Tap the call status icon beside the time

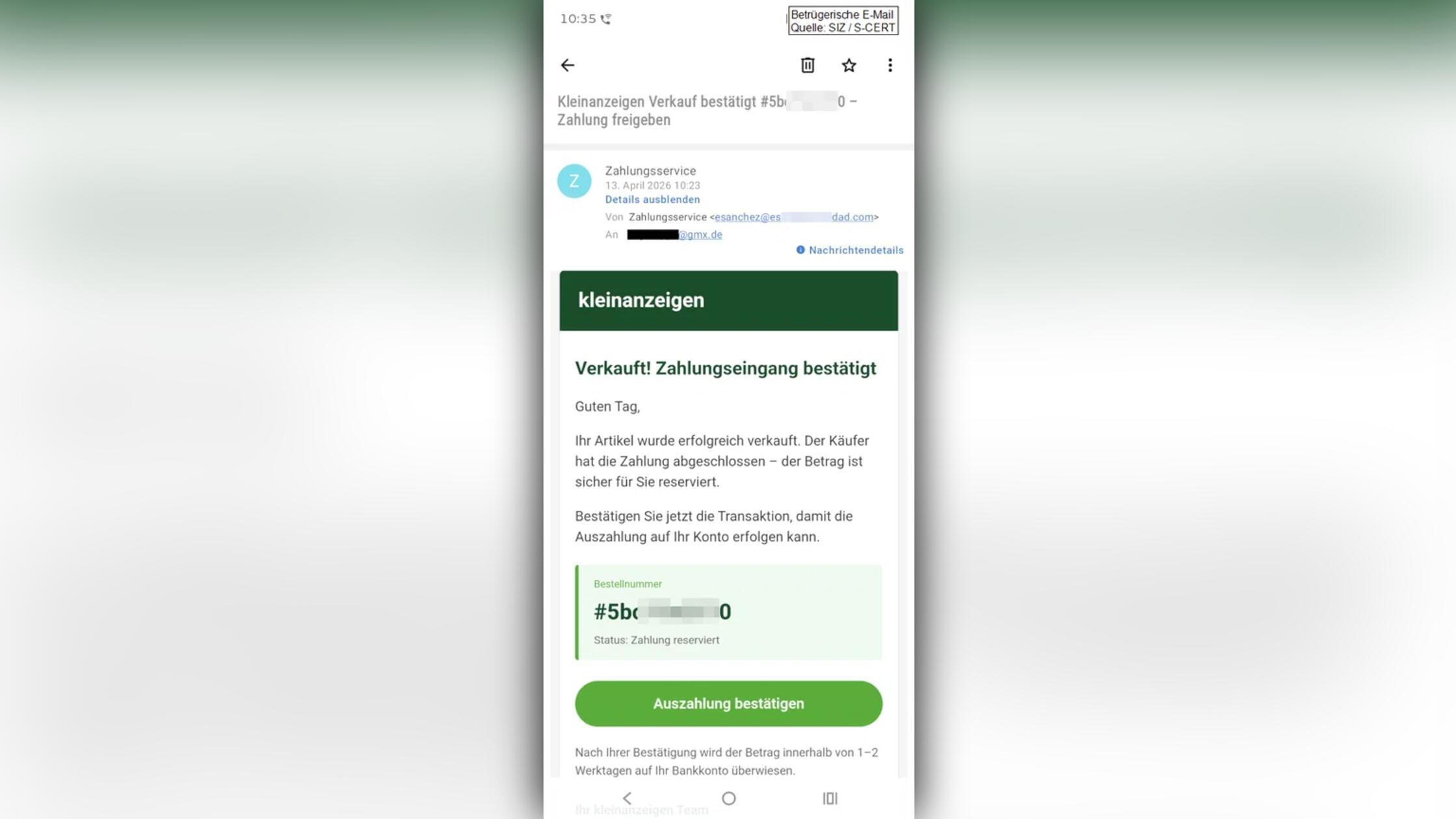tap(606, 19)
